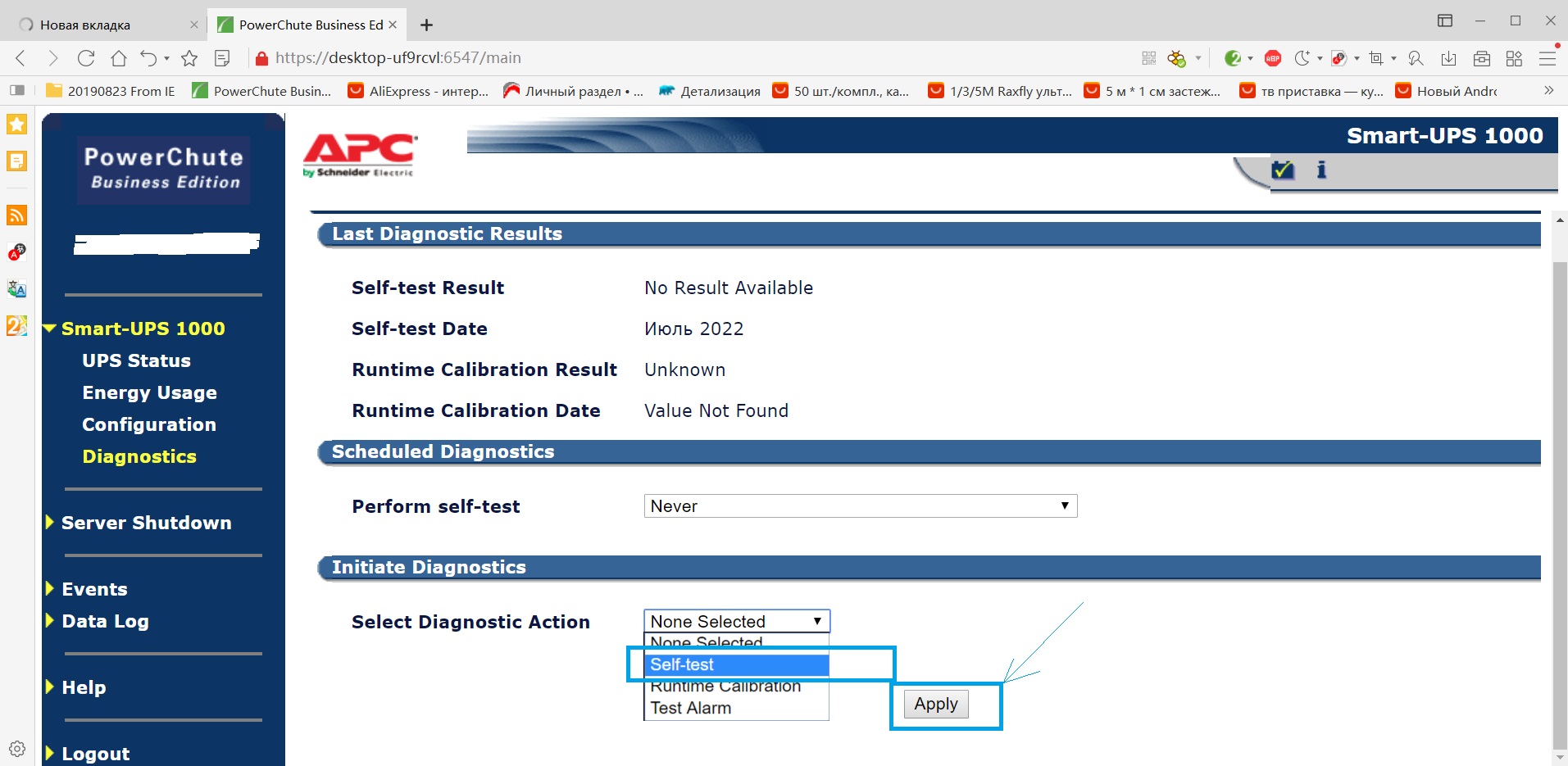Reload the PowerChute page

pos(86,58)
